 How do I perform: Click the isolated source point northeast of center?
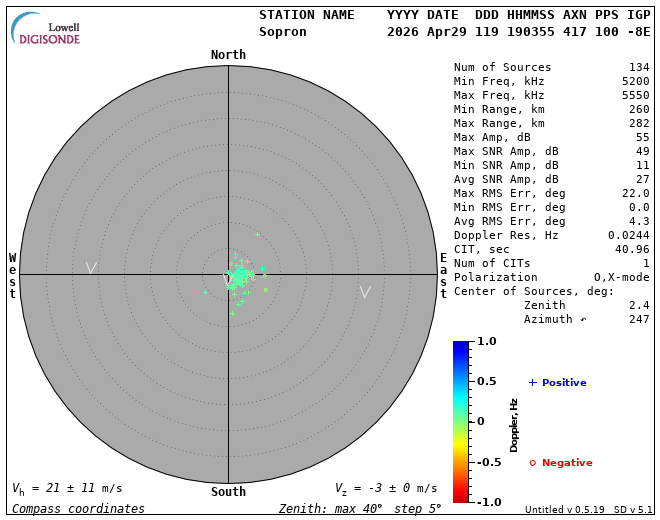click(257, 234)
